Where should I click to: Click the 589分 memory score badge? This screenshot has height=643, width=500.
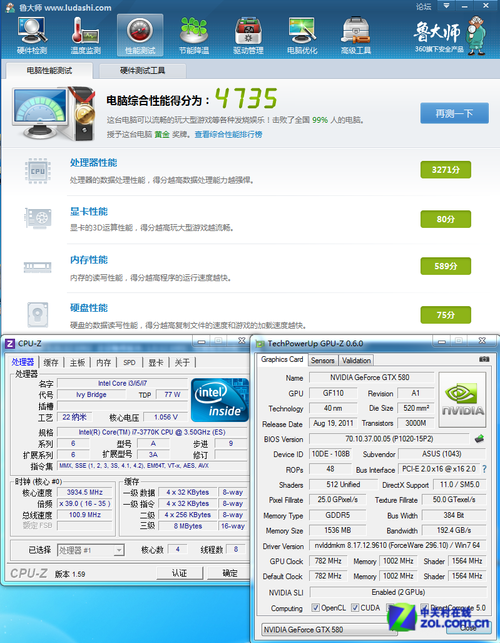(x=445, y=266)
